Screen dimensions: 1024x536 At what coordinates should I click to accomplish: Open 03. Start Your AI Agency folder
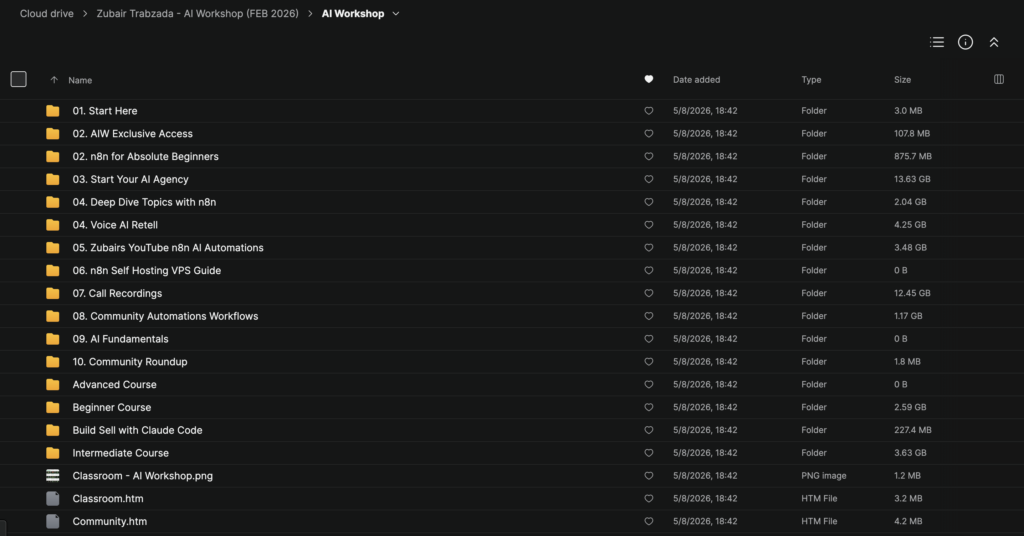pyautogui.click(x=131, y=179)
